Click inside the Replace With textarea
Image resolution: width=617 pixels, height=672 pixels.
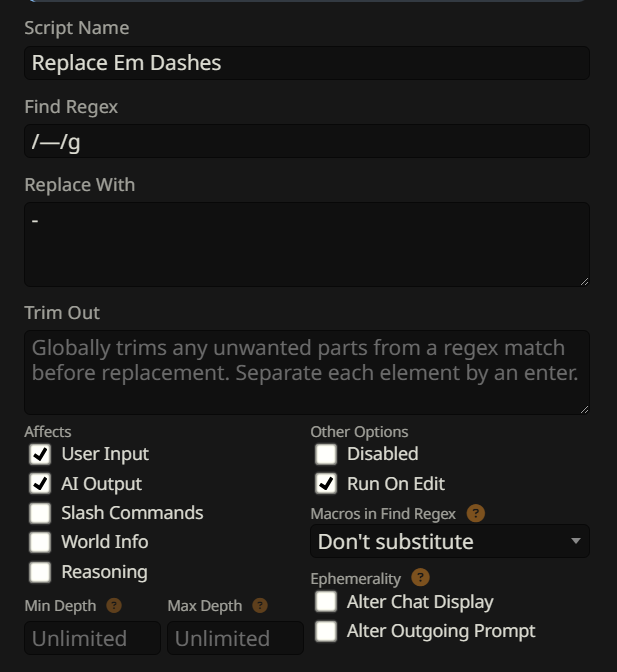tap(306, 244)
